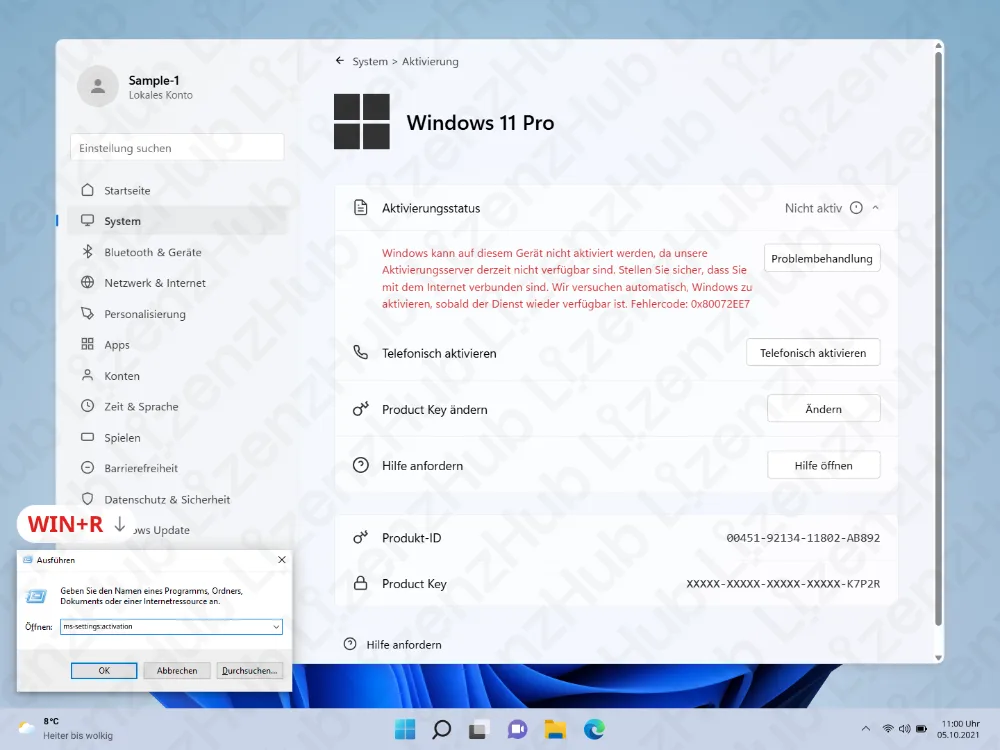
Task: Click the Problembehandlung button
Action: pyautogui.click(x=822, y=257)
